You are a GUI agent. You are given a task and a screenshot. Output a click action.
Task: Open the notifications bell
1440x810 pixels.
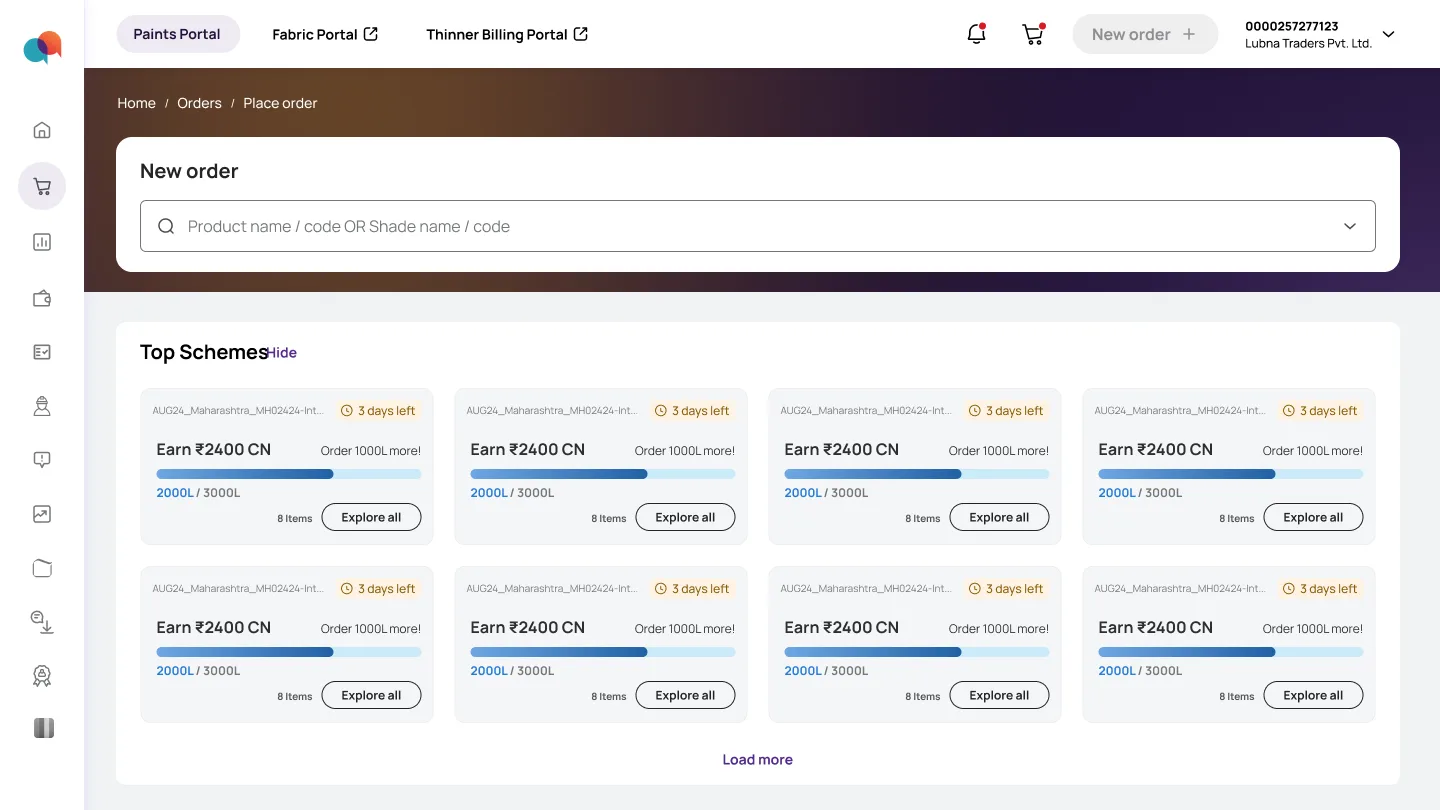(x=977, y=34)
